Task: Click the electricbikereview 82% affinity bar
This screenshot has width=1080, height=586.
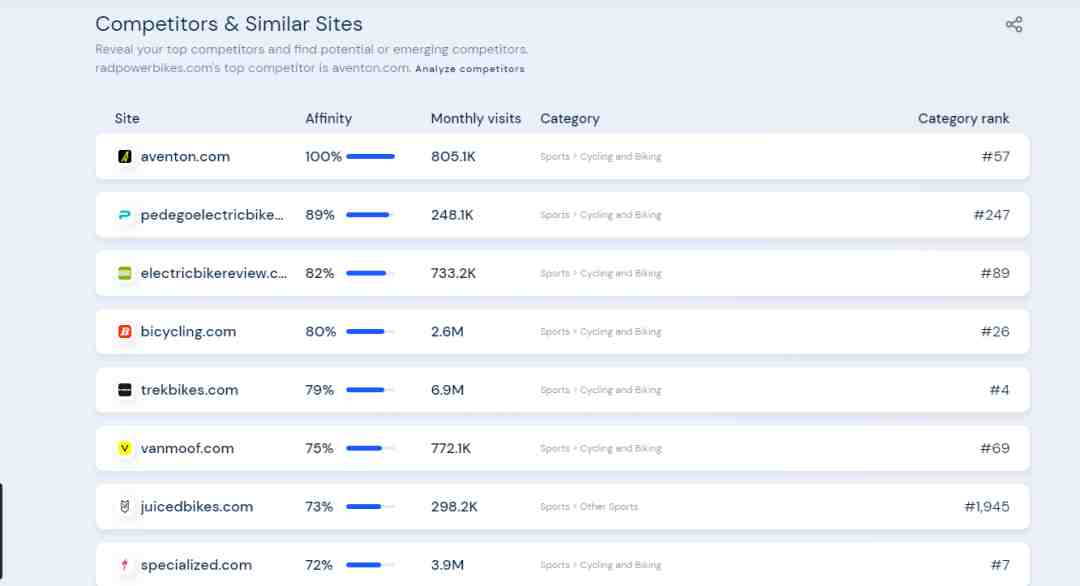Action: [371, 273]
